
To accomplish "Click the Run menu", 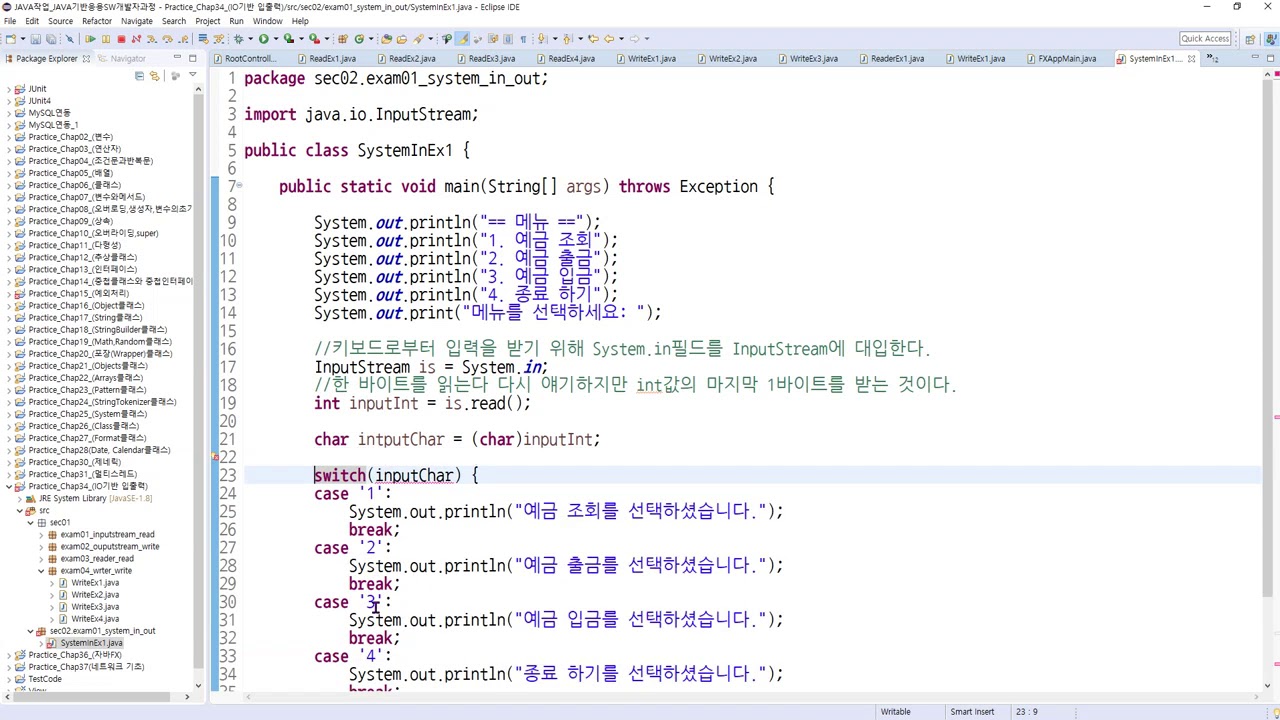I will 236,21.
